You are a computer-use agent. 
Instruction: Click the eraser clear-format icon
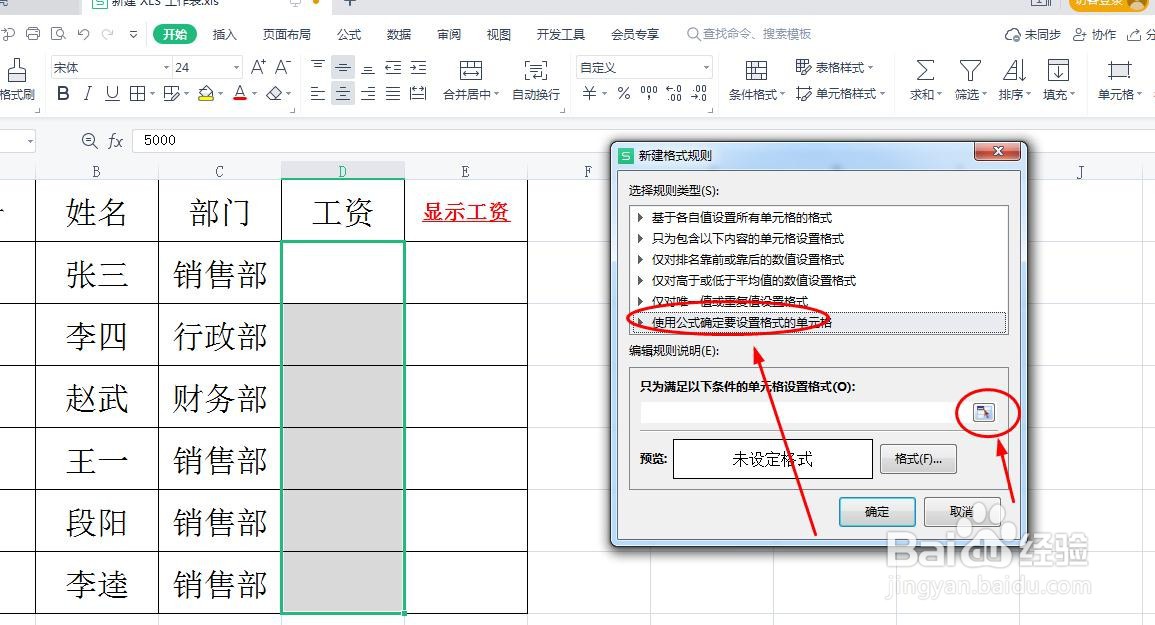[x=274, y=94]
